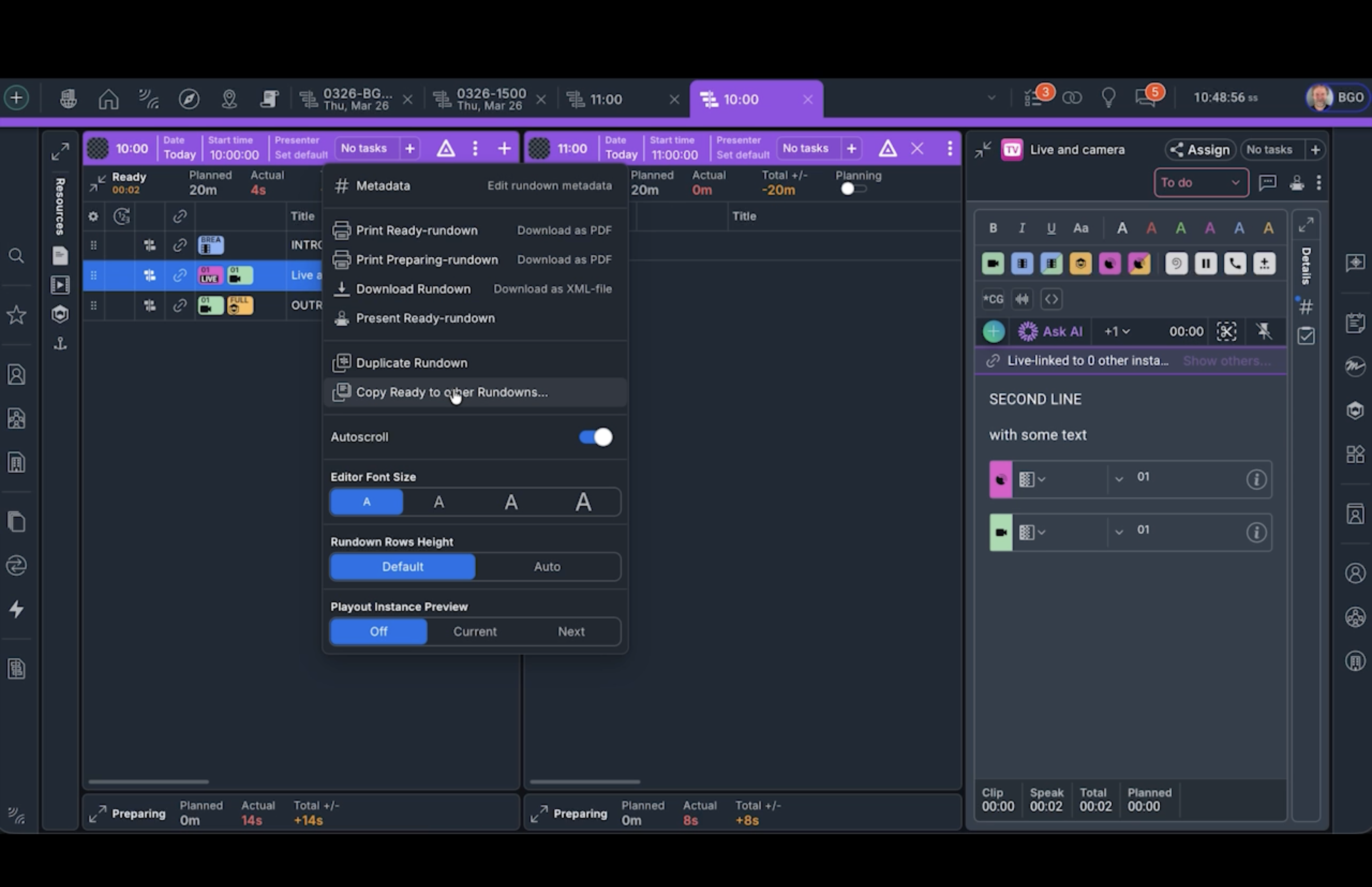The image size is (1372, 887).
Task: Set Rundown Rows Height to Auto
Action: [x=546, y=567]
